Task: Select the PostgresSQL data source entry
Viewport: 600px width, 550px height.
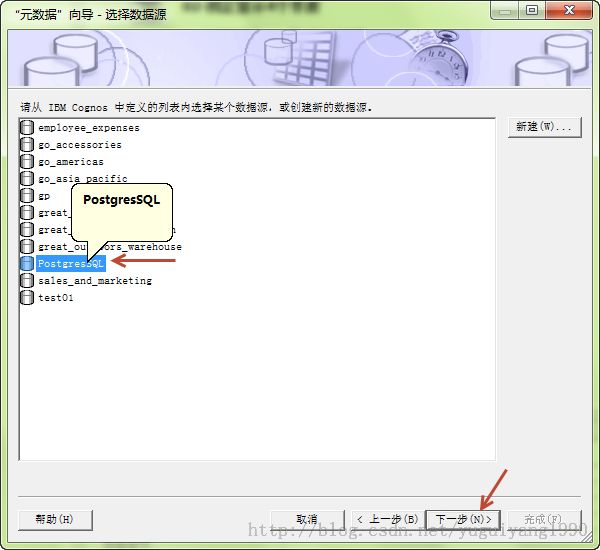Action: click(71, 264)
